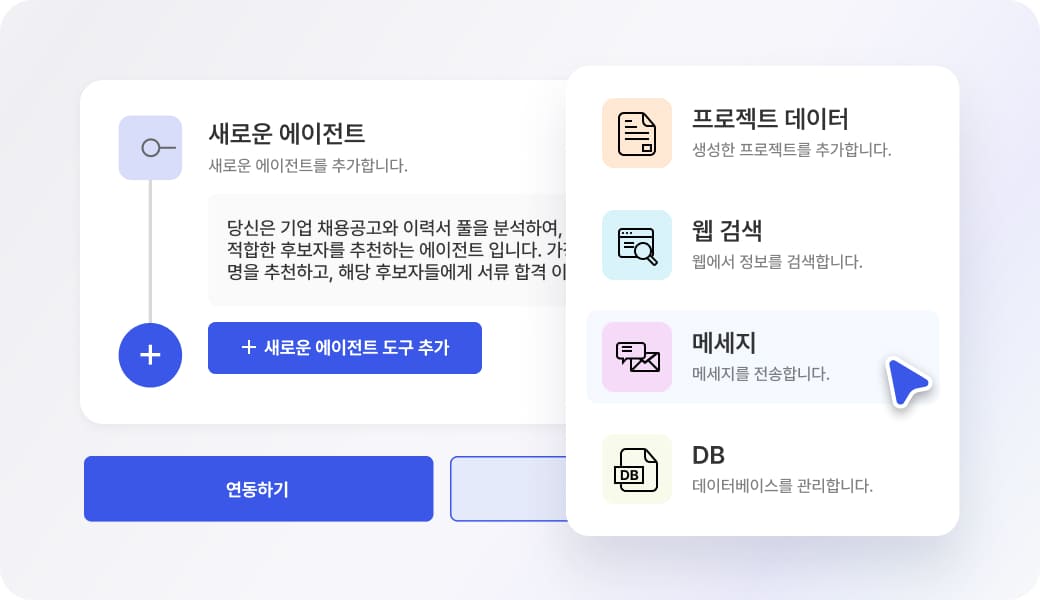
Task: Click the 연동하기 button
Action: (x=259, y=489)
